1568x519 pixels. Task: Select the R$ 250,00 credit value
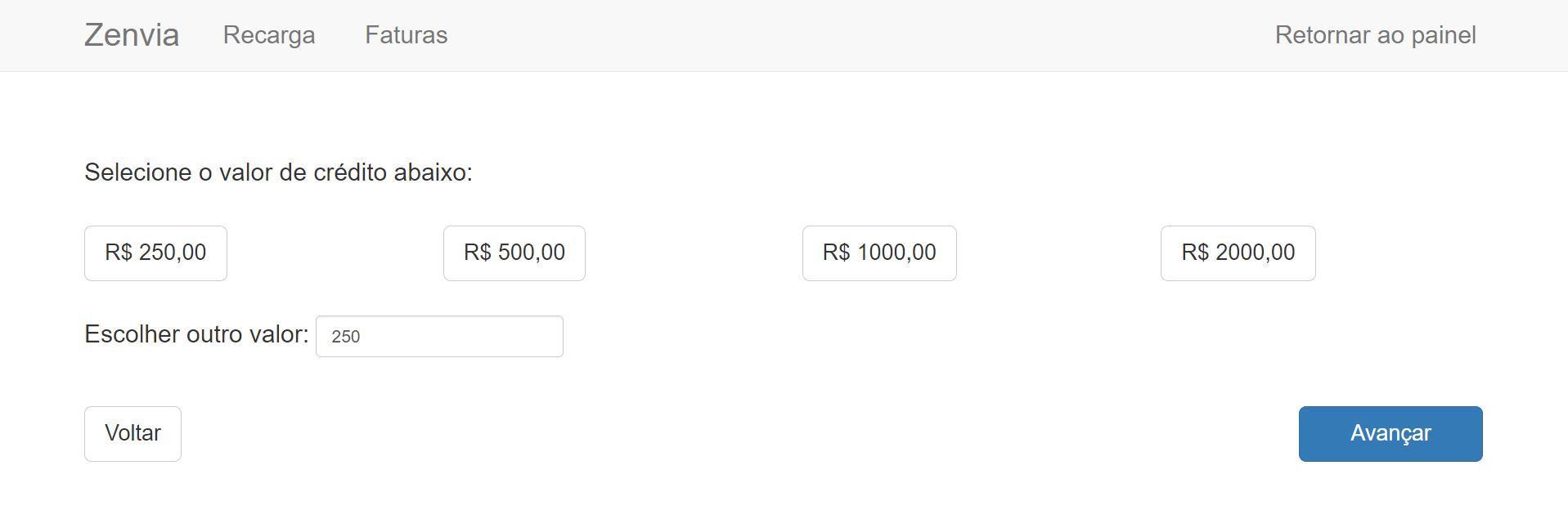[155, 253]
